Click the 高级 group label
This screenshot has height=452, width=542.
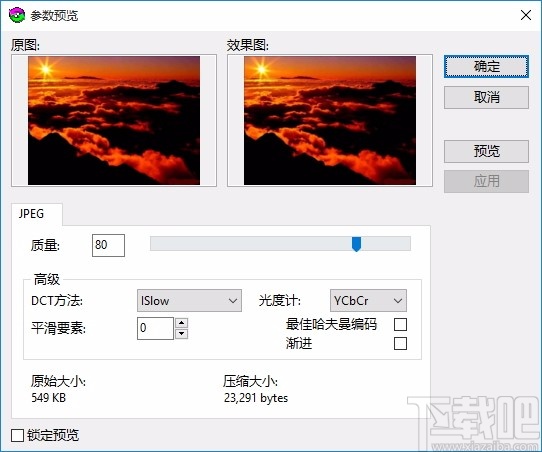[x=47, y=279]
